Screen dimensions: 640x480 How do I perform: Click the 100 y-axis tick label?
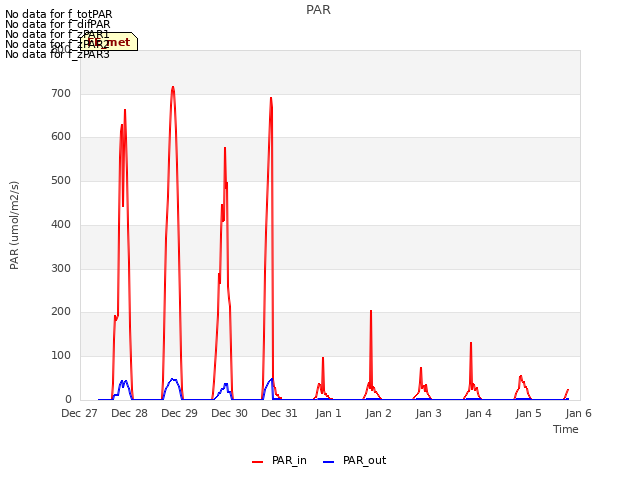click(61, 356)
